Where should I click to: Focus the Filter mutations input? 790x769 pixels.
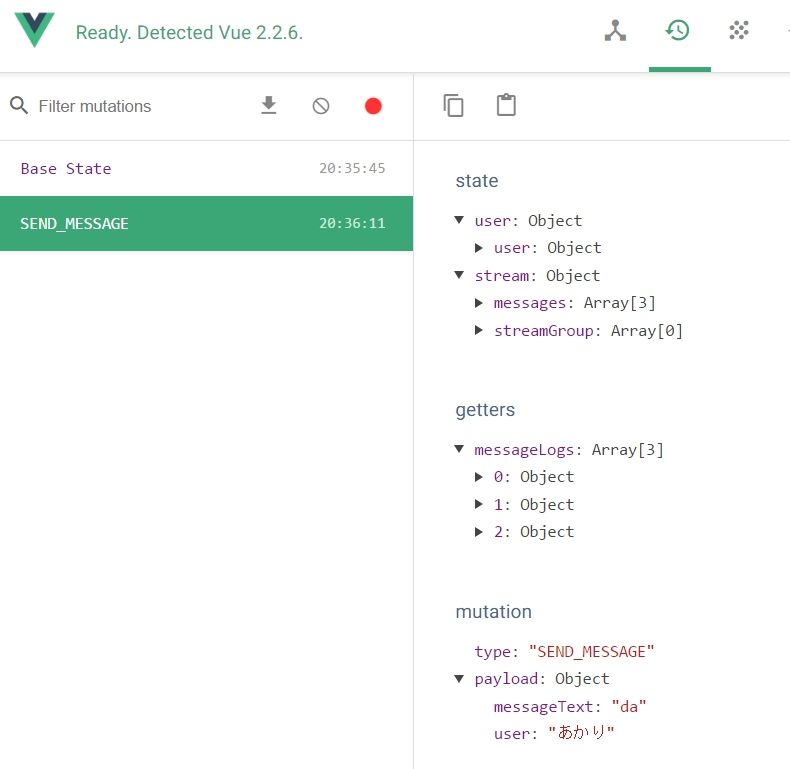click(x=95, y=106)
